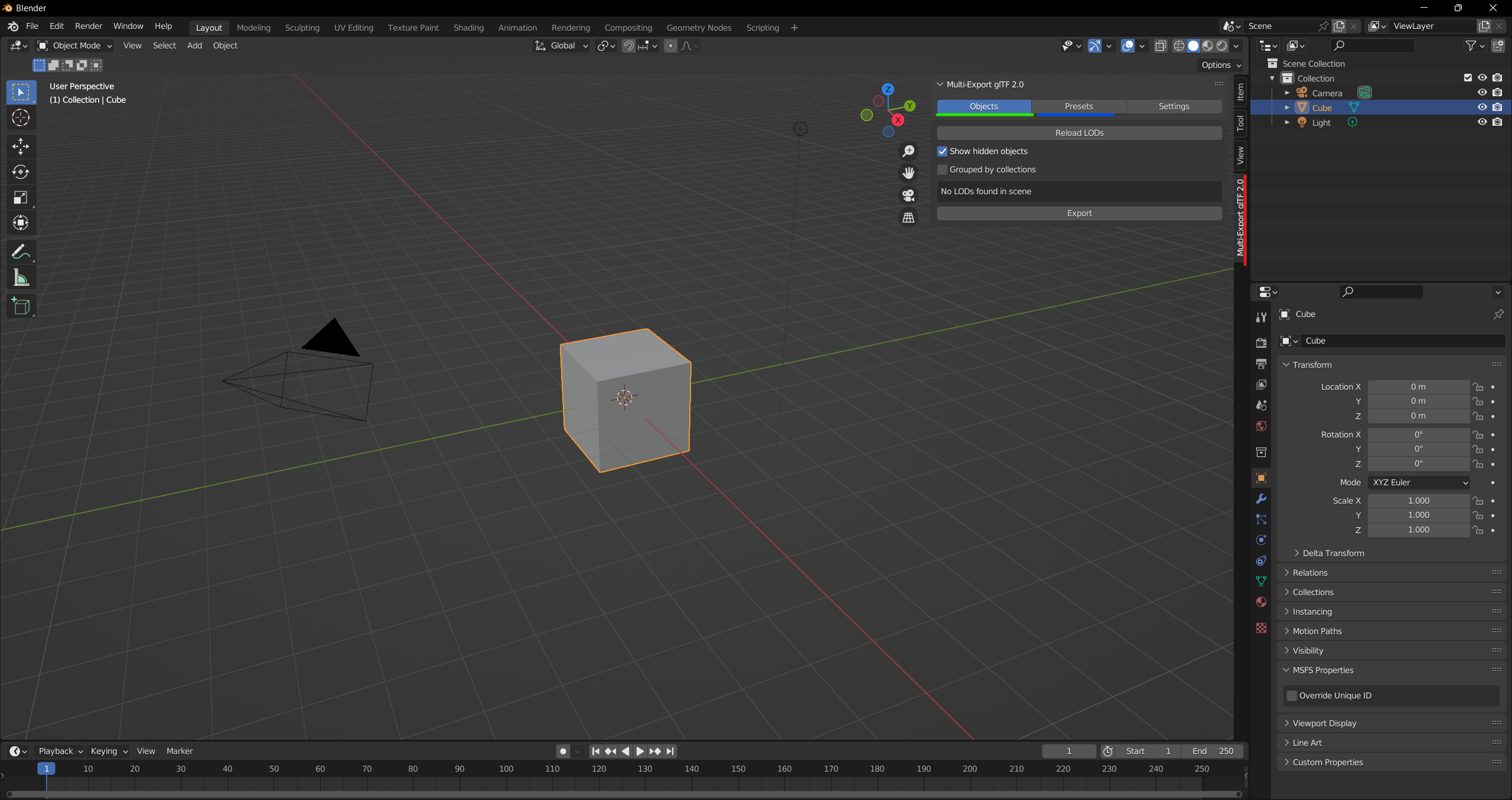Open World Properties with the globe icon
This screenshot has width=1512, height=800.
[1260, 426]
